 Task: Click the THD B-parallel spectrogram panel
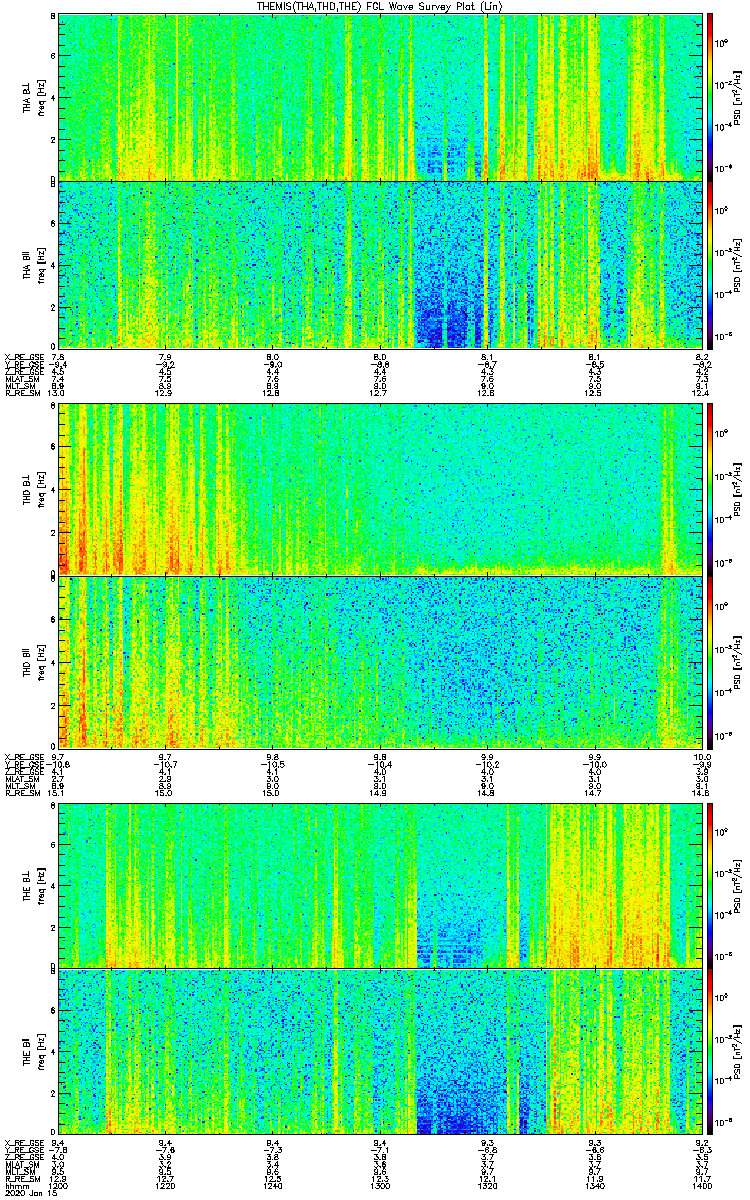(379, 660)
